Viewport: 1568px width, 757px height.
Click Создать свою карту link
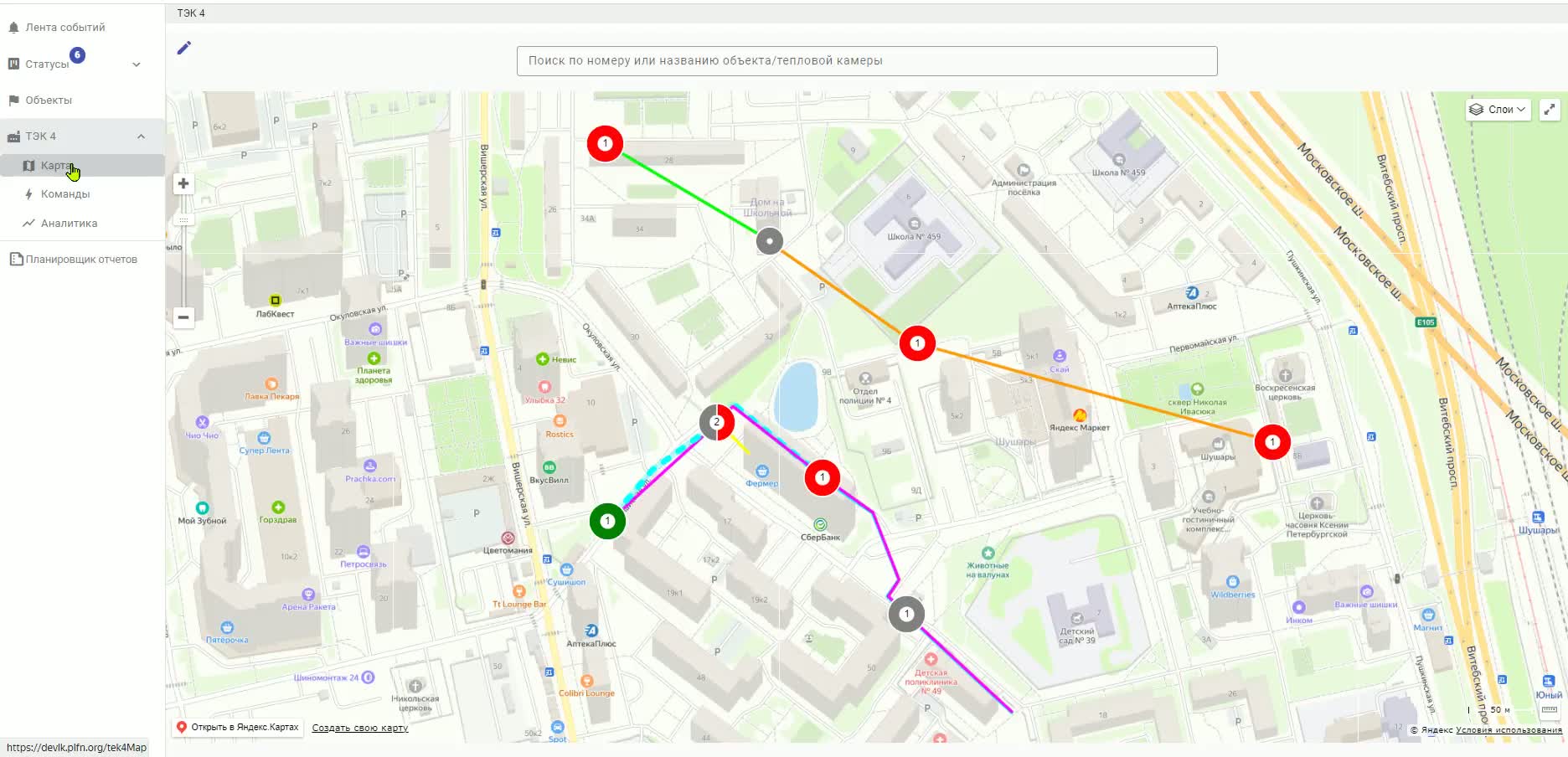(x=360, y=729)
